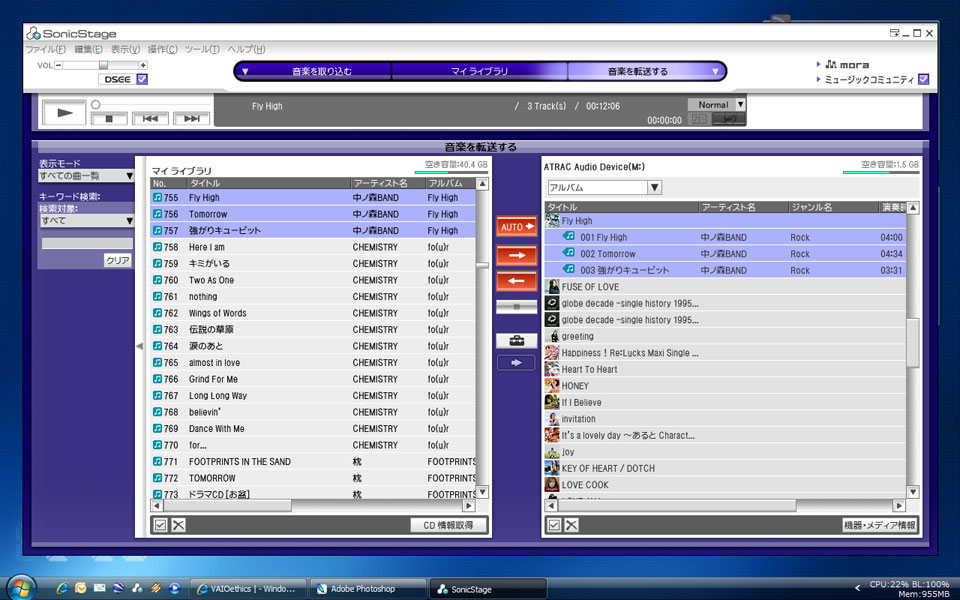
Task: Click the CD 情報取得 button
Action: point(449,525)
